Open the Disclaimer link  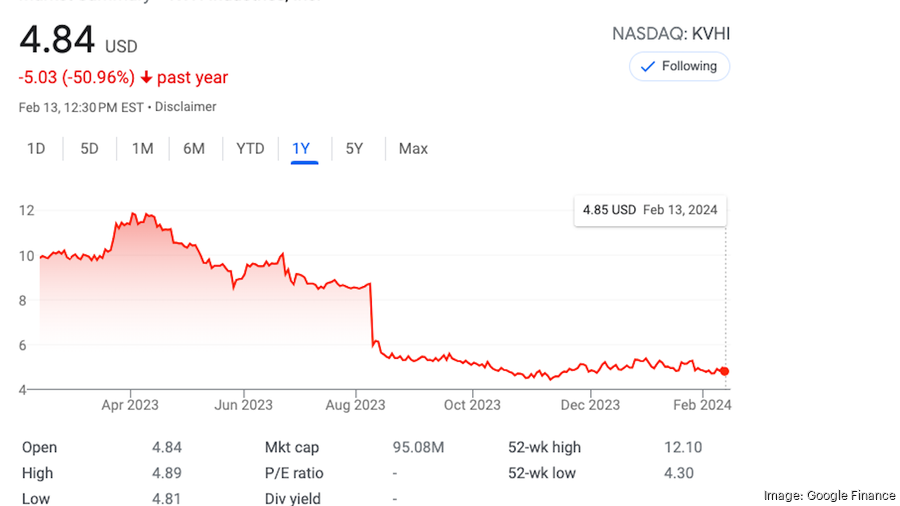pyautogui.click(x=187, y=107)
